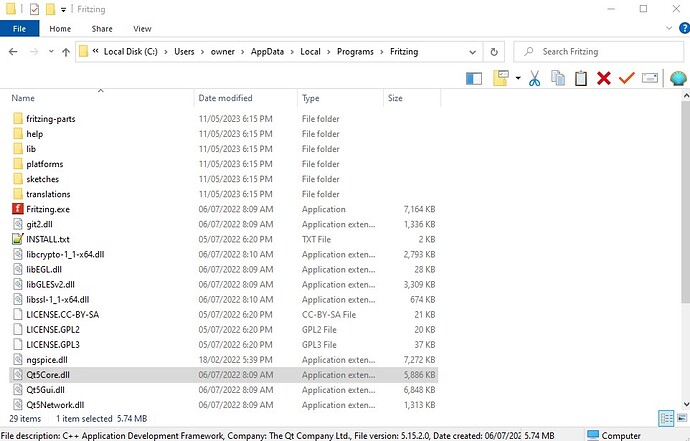Go back with the left arrow button

13,52
